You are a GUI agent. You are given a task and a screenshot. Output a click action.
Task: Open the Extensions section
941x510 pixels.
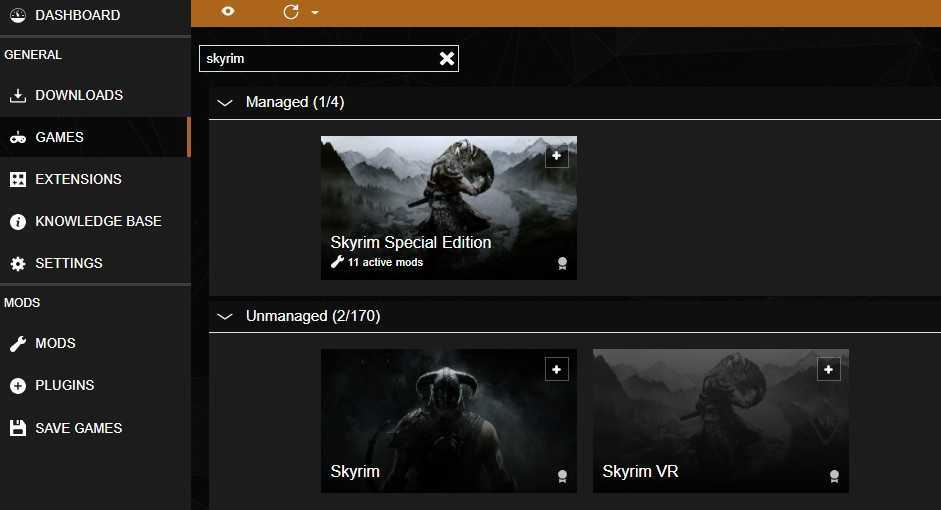tap(78, 179)
